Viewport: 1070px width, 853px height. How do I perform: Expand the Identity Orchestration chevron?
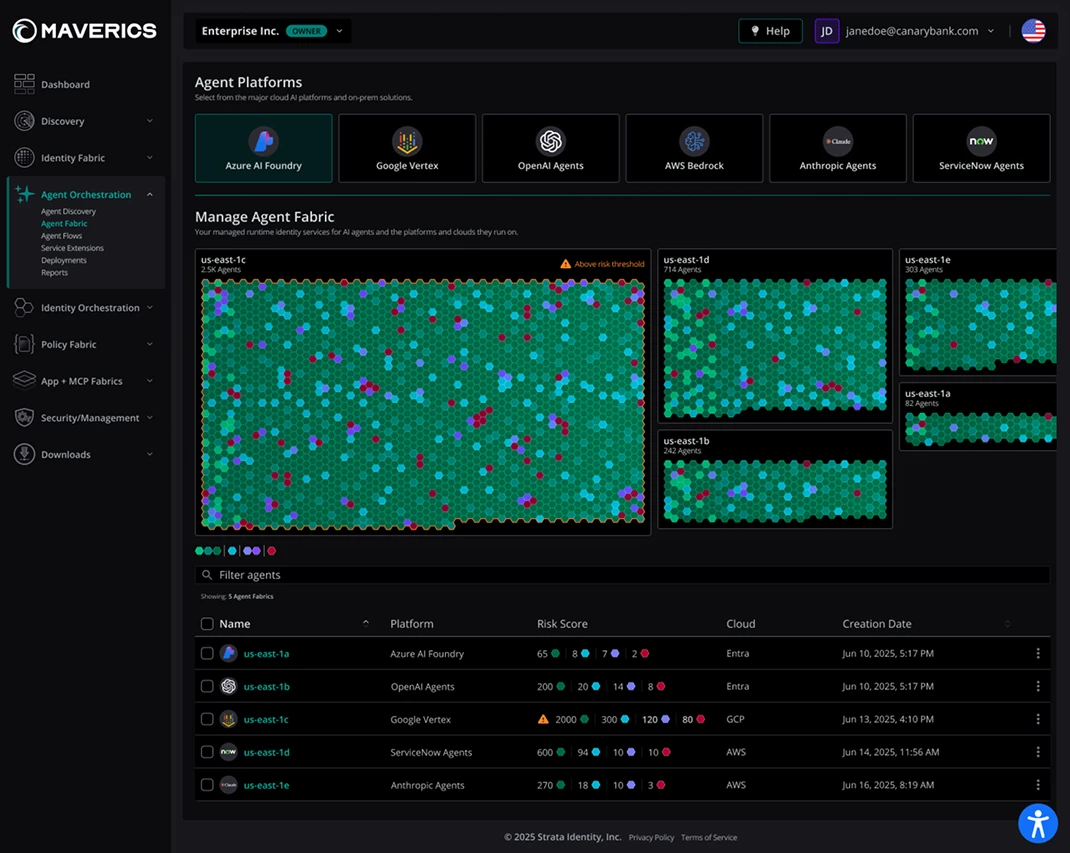click(x=149, y=308)
